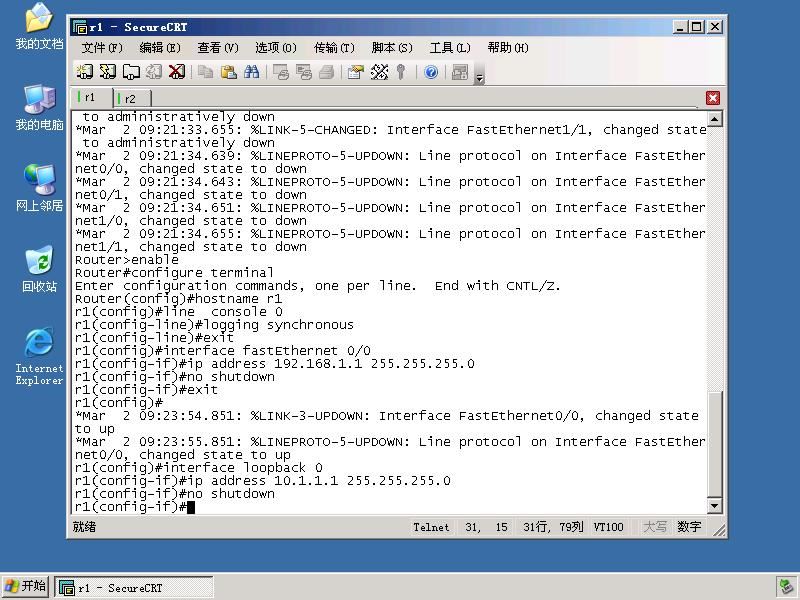
Task: Open the 文件(F) menu
Action: (102, 48)
